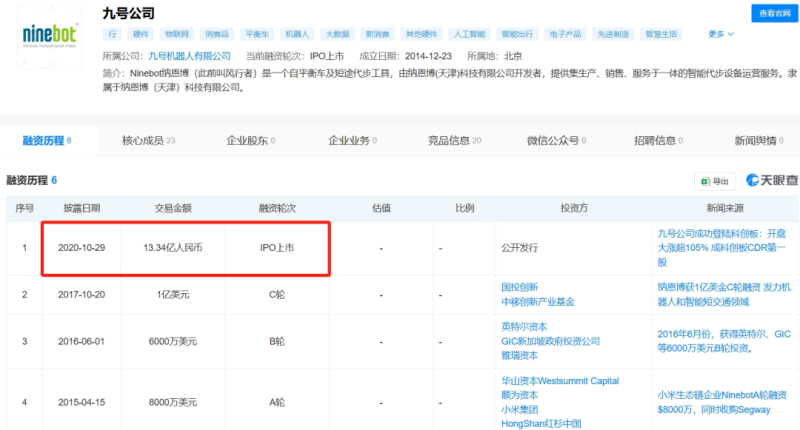Open the 九号机器人有限公司 company link
The height and width of the screenshot is (430, 800).
[189, 56]
